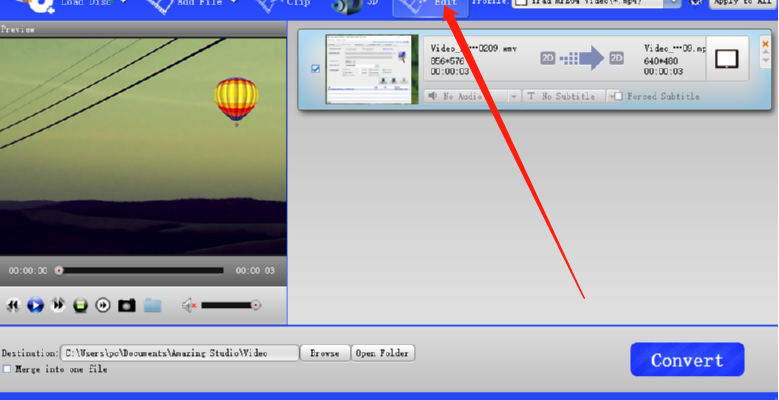
Task: Take a snapshot with camera icon
Action: [127, 305]
